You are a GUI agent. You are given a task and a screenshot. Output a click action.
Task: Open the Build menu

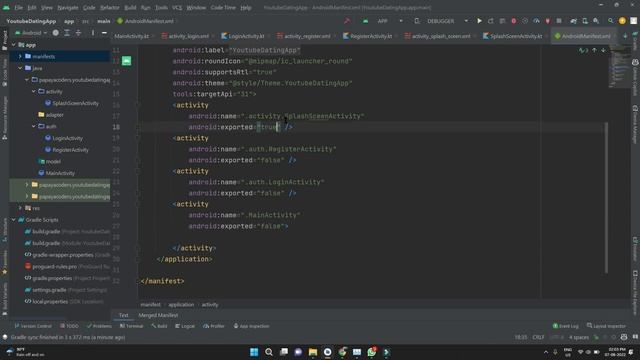(130, 7)
